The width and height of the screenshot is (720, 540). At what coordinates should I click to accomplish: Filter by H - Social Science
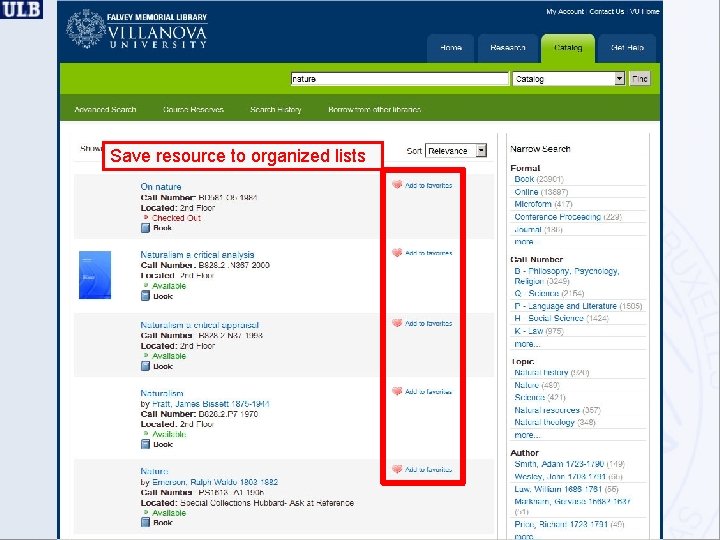(549, 318)
